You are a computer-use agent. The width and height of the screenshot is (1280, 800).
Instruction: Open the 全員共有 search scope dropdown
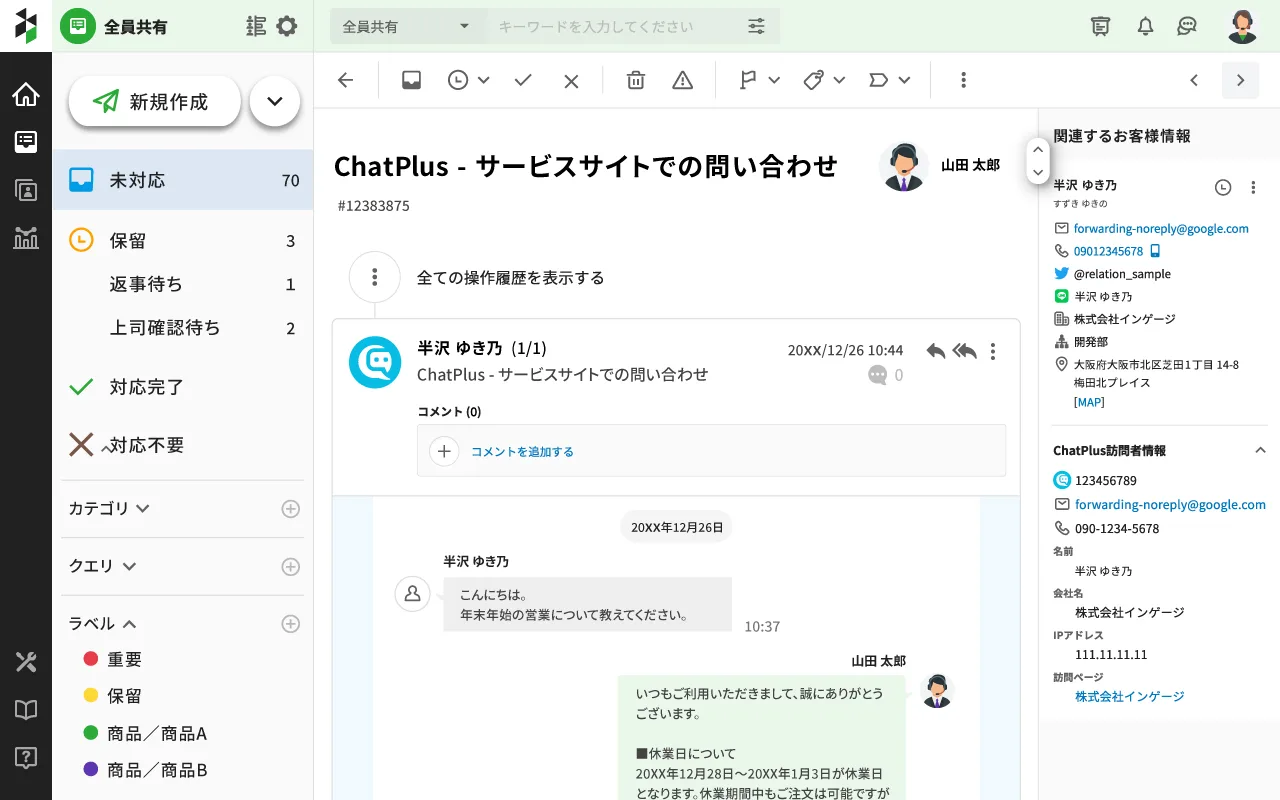point(407,26)
